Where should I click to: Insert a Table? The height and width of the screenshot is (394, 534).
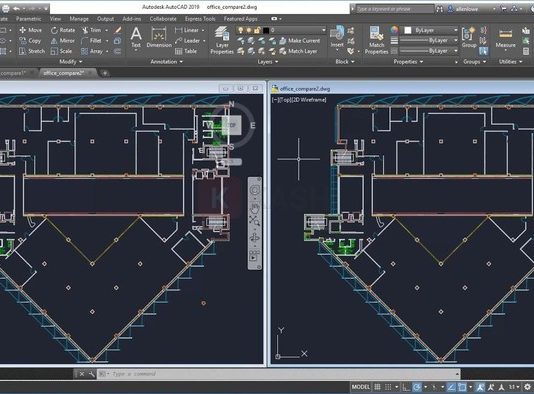[186, 51]
